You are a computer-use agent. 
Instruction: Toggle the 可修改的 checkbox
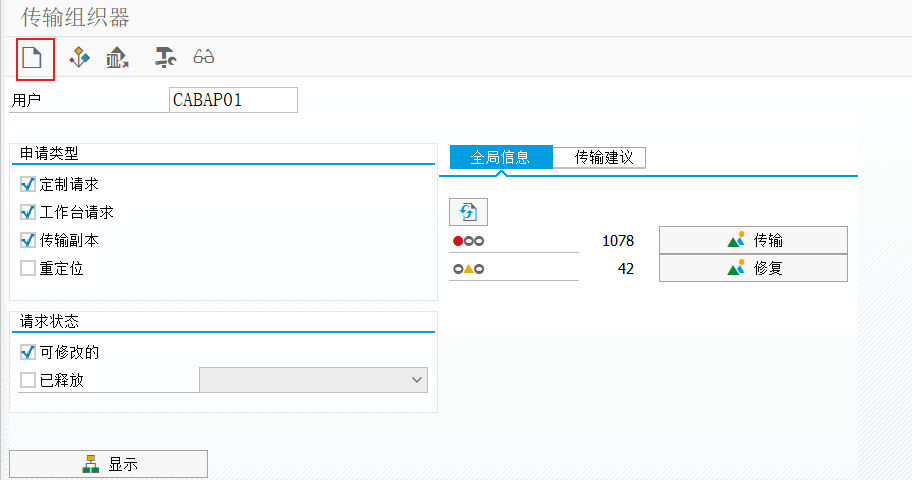tap(27, 352)
